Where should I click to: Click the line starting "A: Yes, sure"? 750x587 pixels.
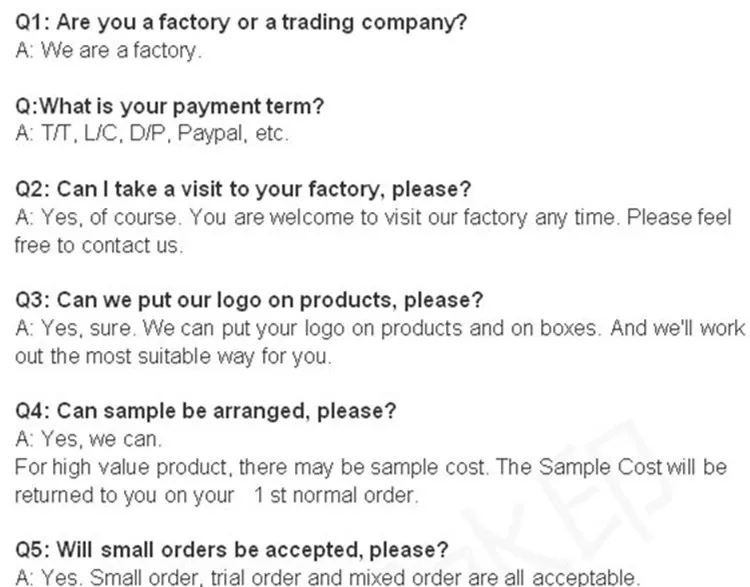(380, 328)
